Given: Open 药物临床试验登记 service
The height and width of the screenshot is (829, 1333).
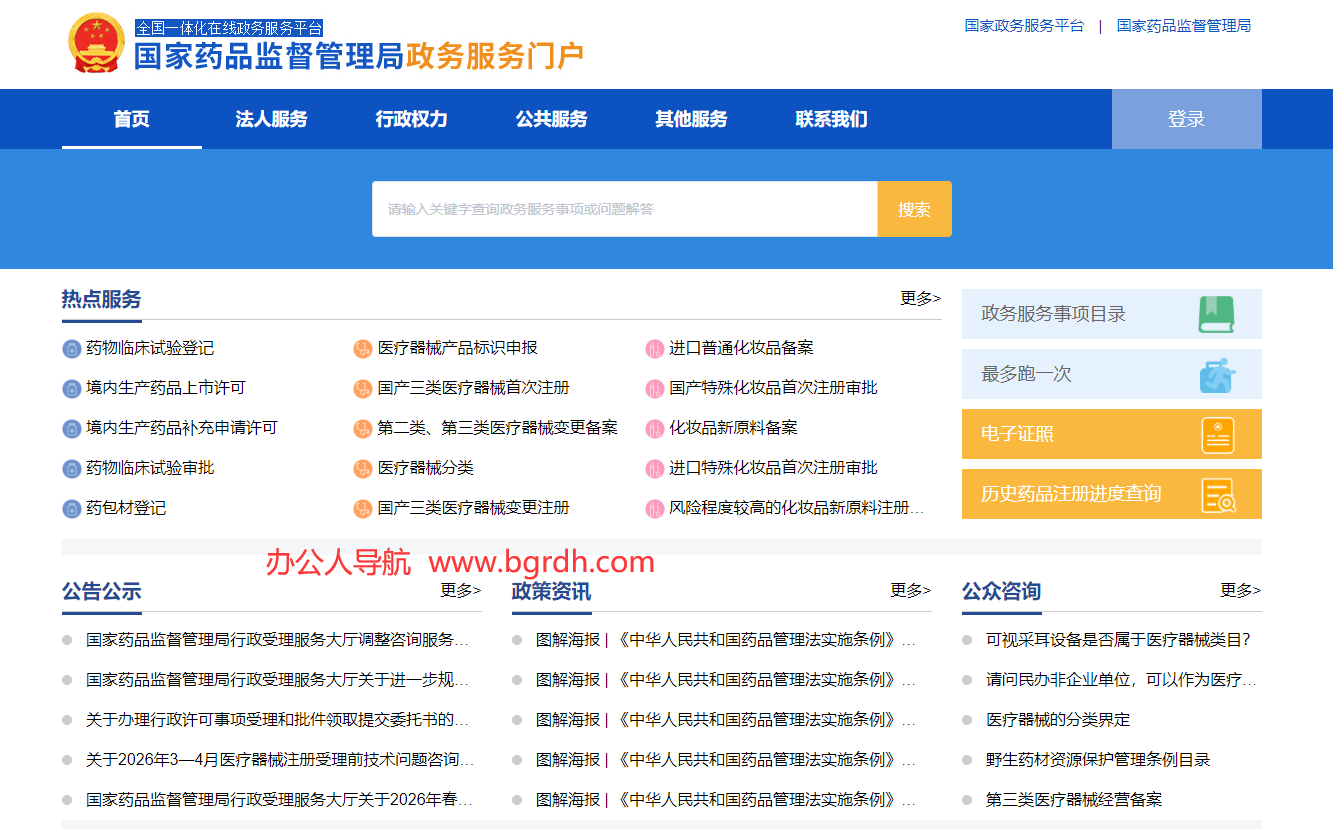Looking at the screenshot, I should click(150, 348).
